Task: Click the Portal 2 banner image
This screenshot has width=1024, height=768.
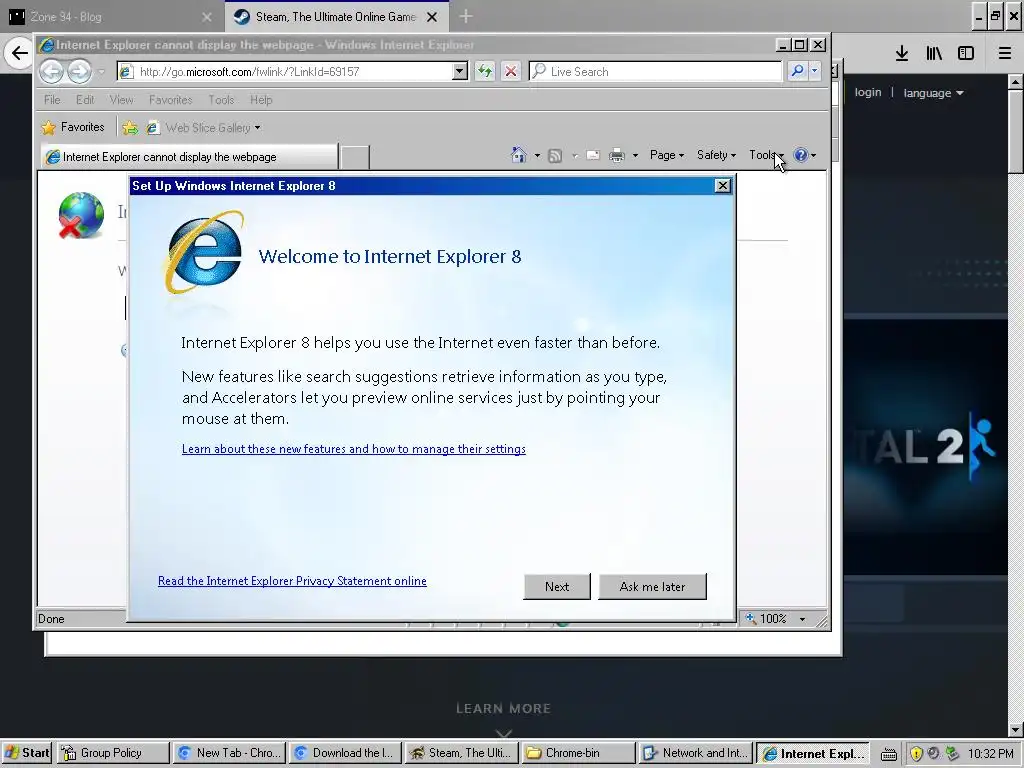Action: [x=926, y=447]
